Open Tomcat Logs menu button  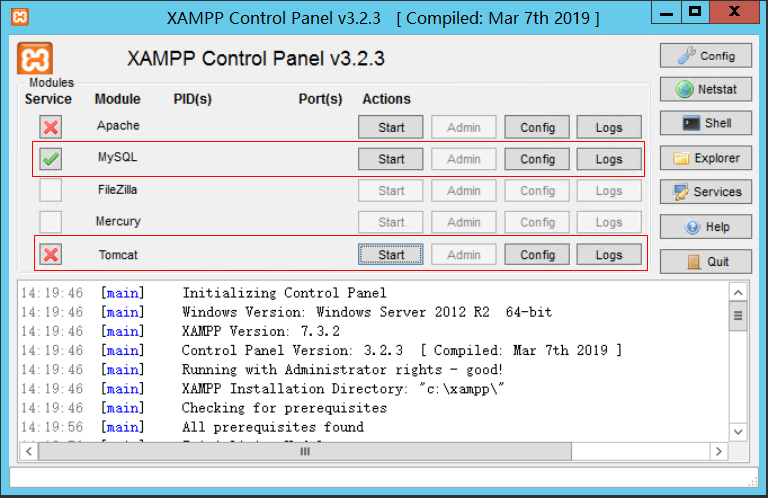point(609,255)
